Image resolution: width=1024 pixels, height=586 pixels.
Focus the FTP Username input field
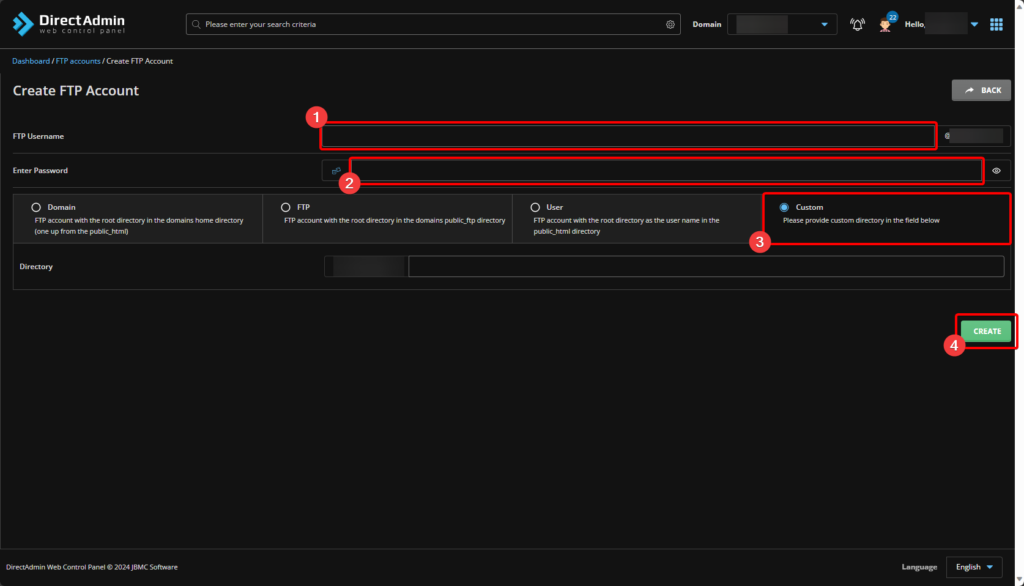pyautogui.click(x=628, y=136)
